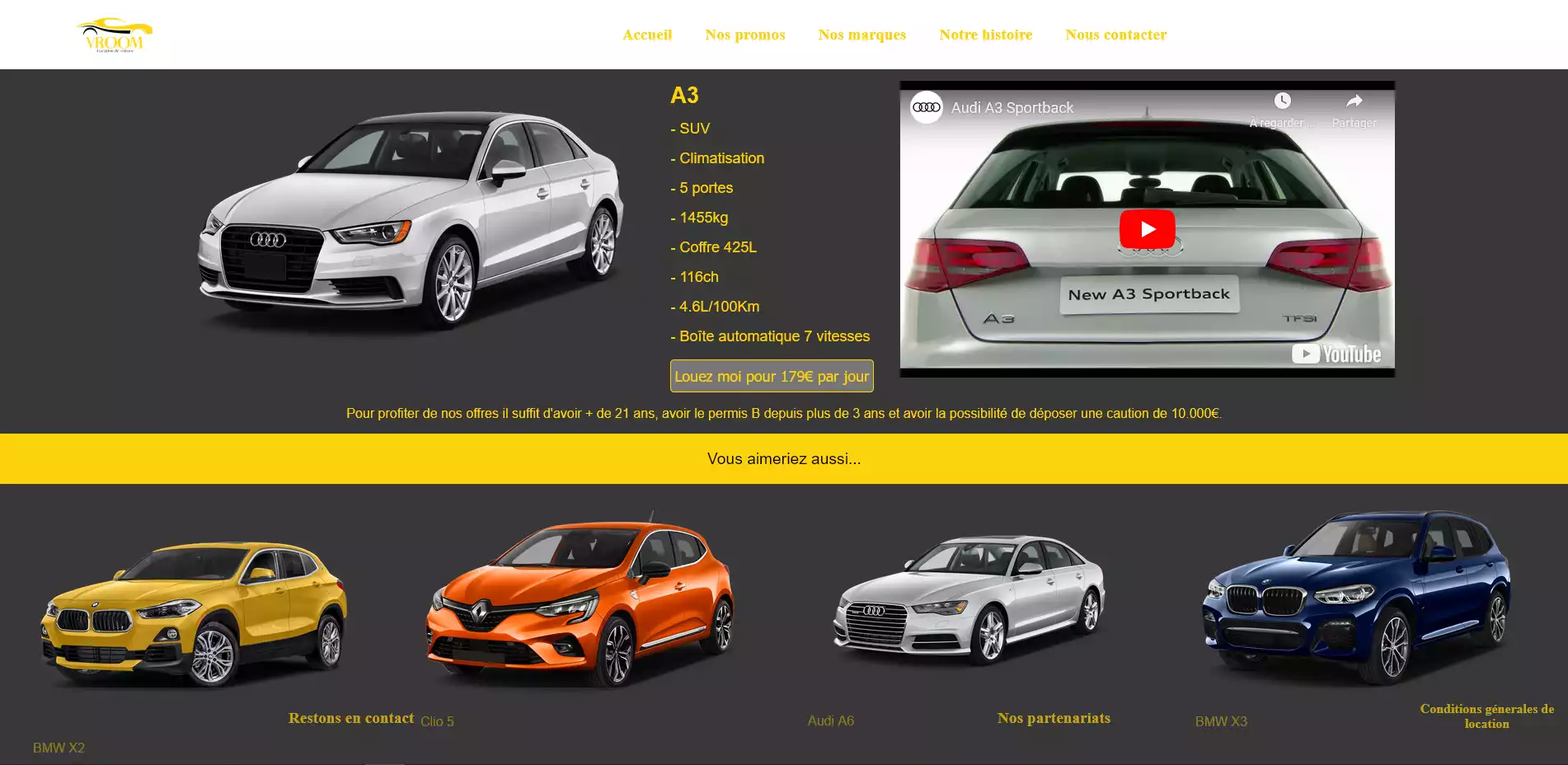Go to Nos promos page

[x=745, y=35]
